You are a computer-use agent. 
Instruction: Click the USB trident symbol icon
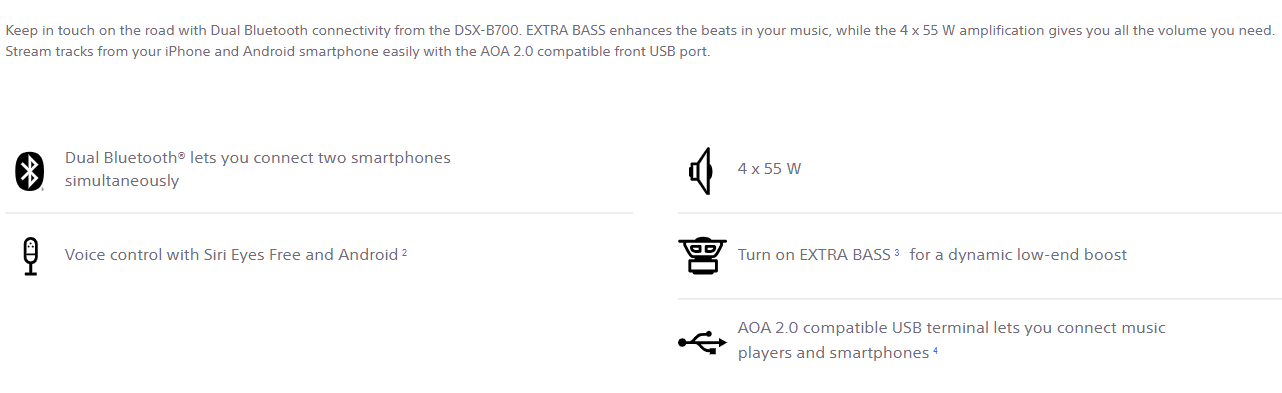702,342
